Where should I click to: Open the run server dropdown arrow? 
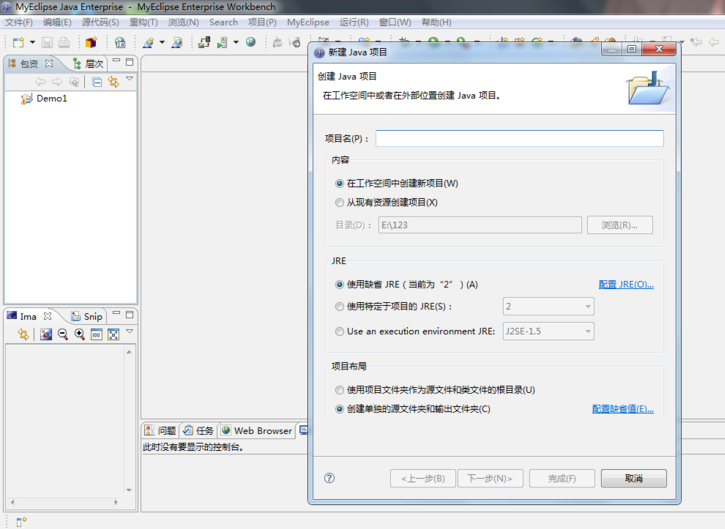(x=236, y=43)
